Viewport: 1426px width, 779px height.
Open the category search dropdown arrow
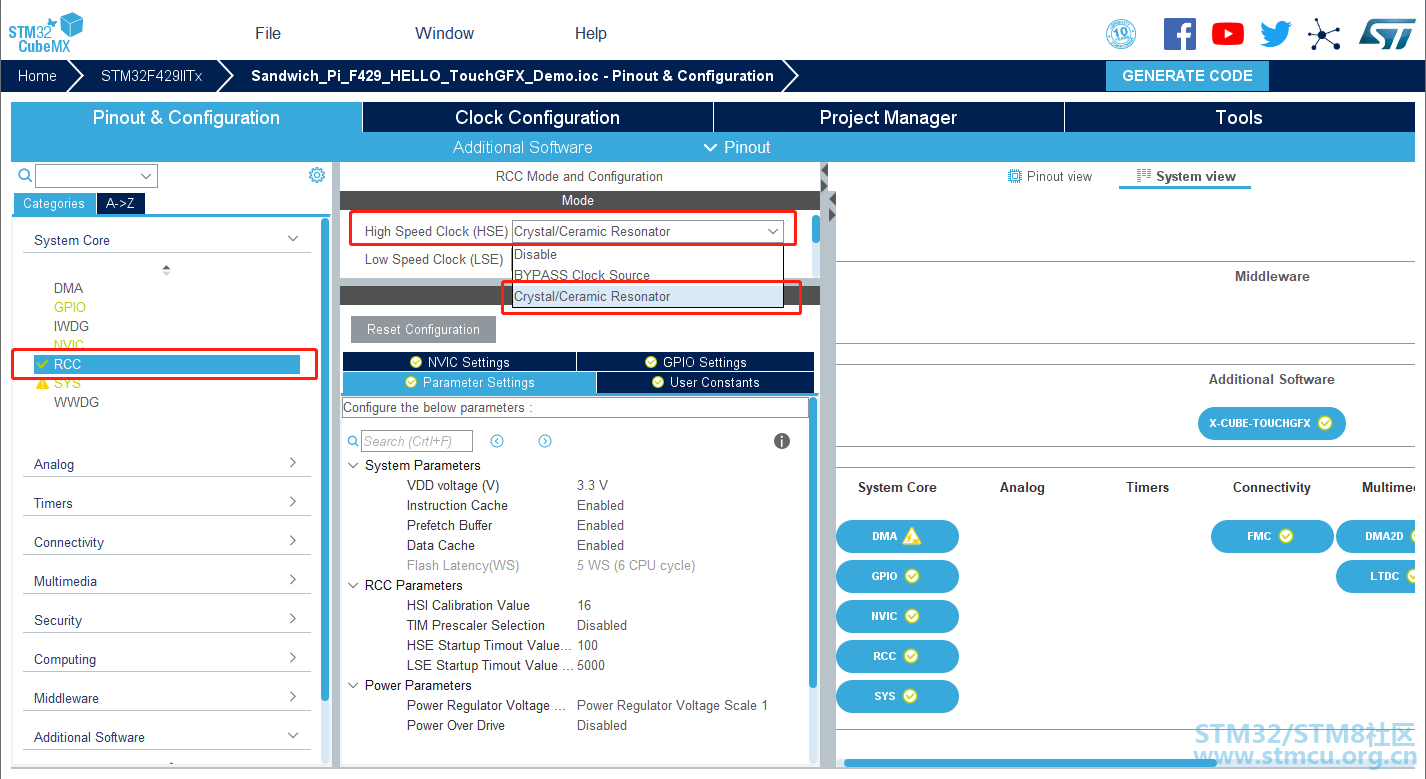click(147, 176)
